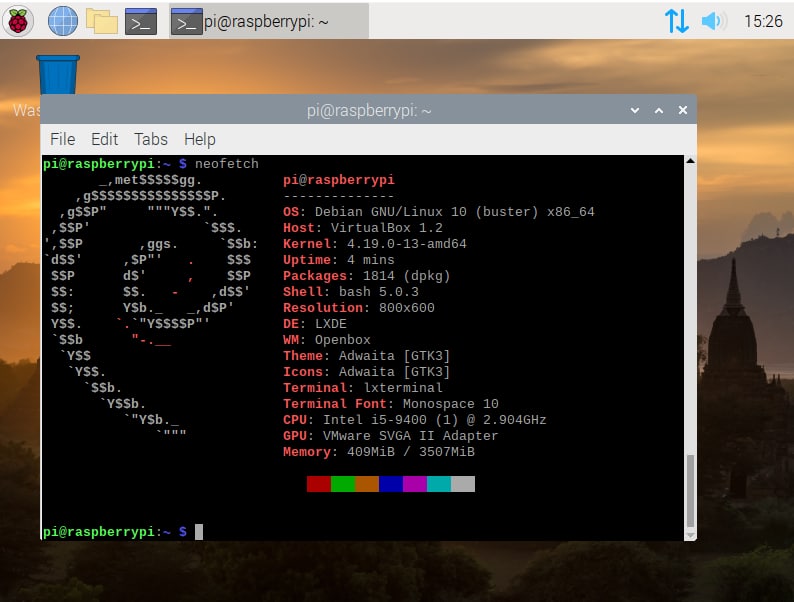This screenshot has width=794, height=602.
Task: Maximize the terminal with the up chevron
Action: pos(659,110)
